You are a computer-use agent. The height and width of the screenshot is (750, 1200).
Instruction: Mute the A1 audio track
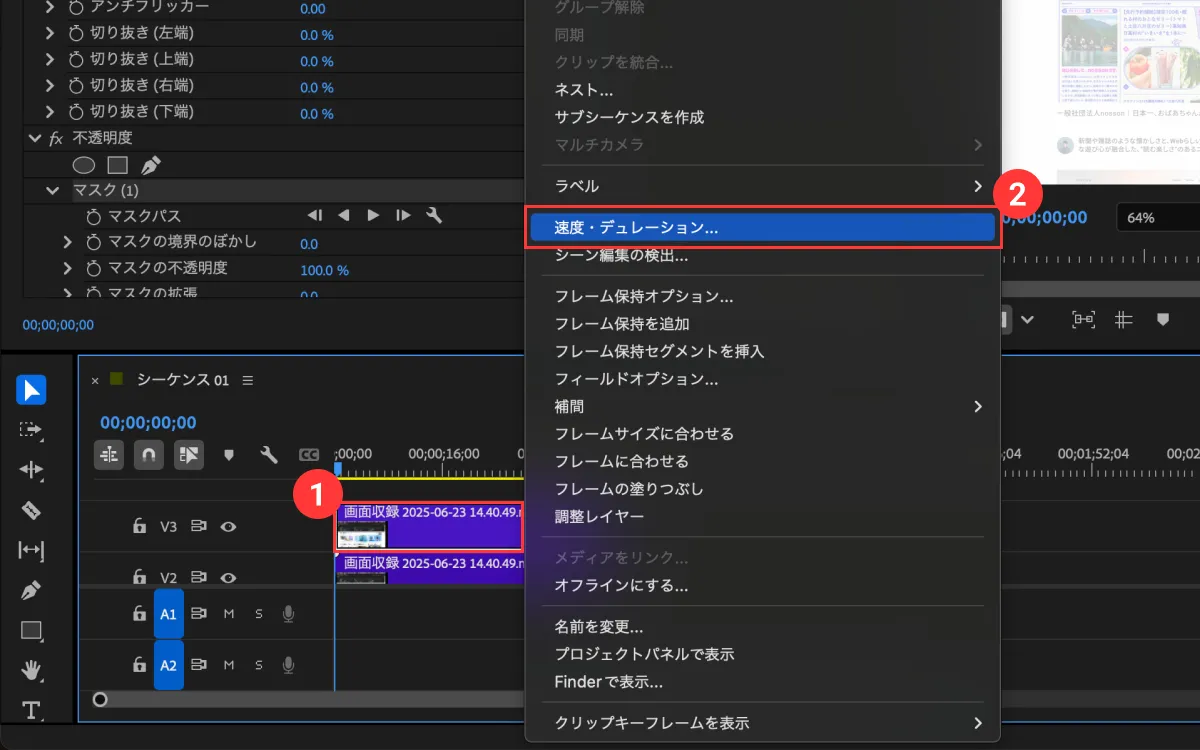tap(229, 613)
